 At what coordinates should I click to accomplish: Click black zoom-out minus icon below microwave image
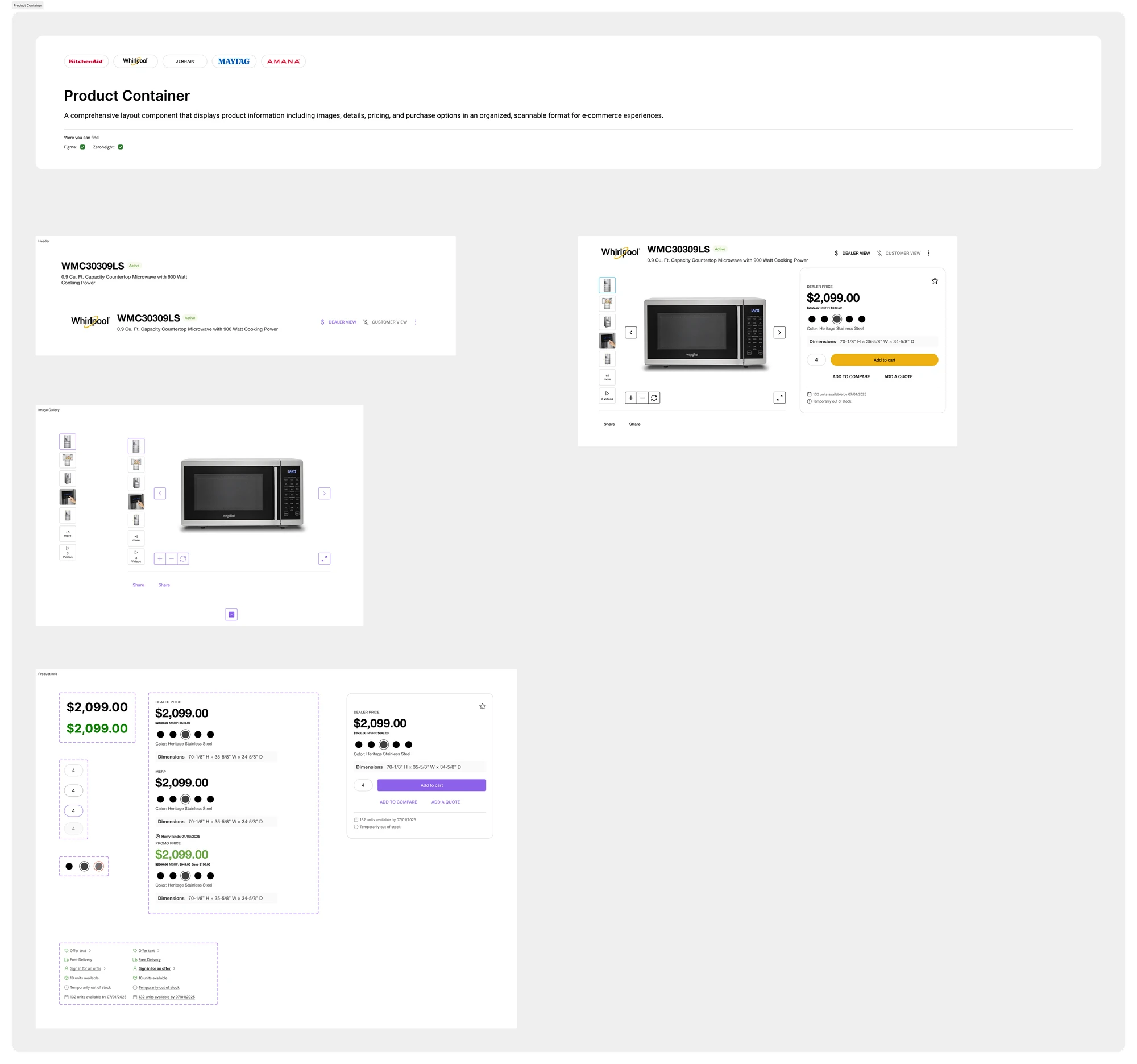pyautogui.click(x=643, y=398)
